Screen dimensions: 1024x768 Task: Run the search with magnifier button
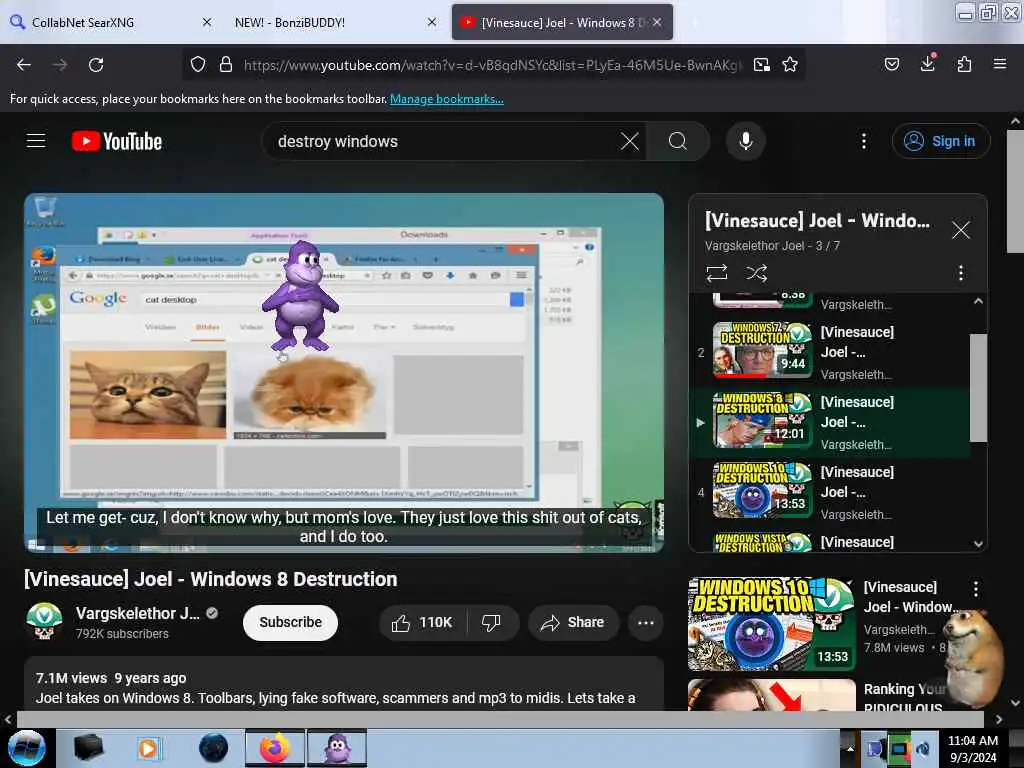point(678,141)
